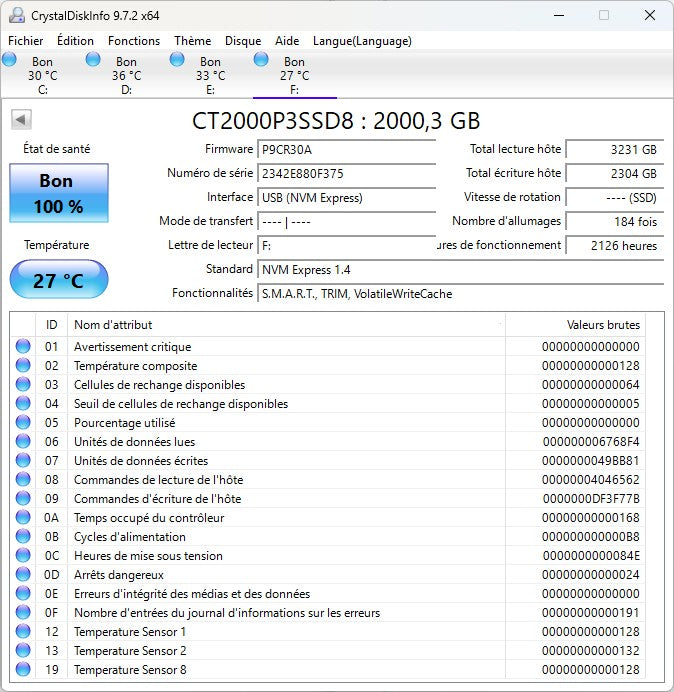This screenshot has width=674, height=692.
Task: Click the ID column header
Action: [51, 325]
